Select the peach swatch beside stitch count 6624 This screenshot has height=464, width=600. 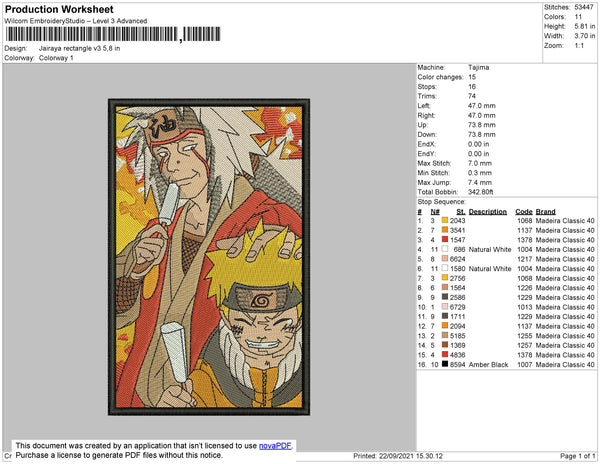click(445, 259)
